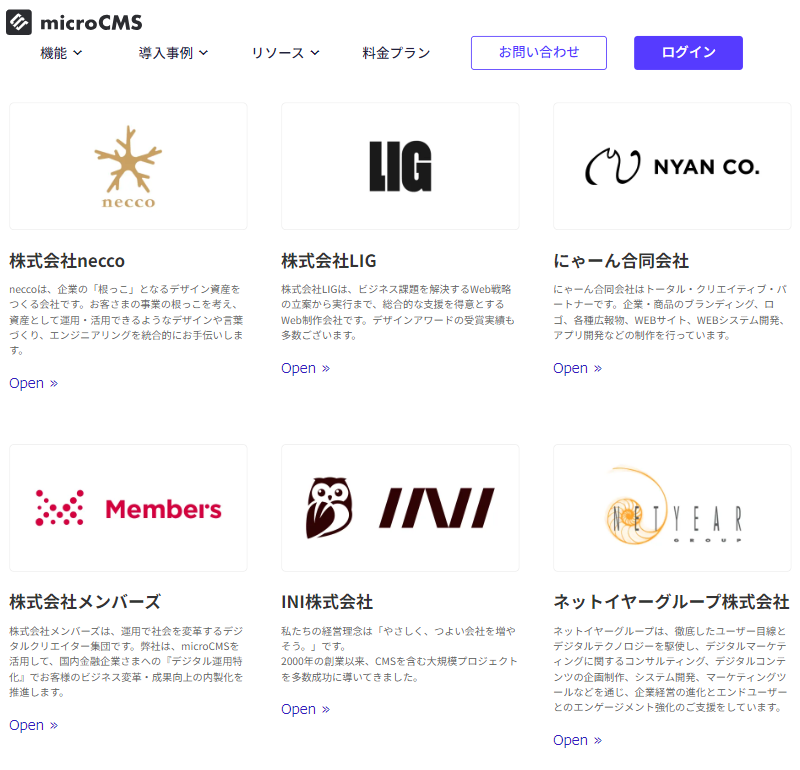Screen dimensions: 800x770
Task: Open the 機能 menu
Action: (x=61, y=53)
